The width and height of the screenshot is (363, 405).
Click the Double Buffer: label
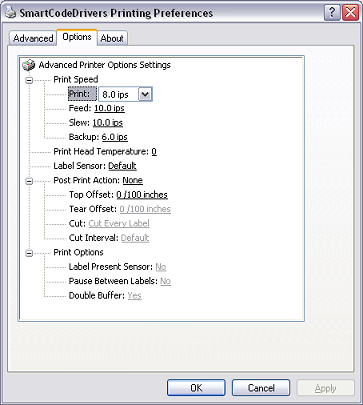(x=97, y=296)
